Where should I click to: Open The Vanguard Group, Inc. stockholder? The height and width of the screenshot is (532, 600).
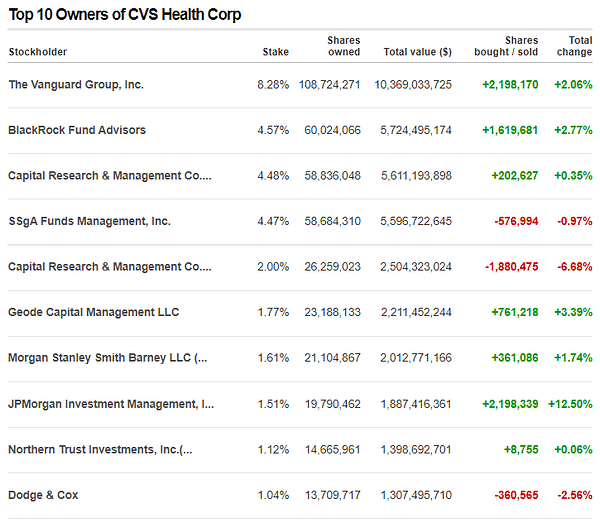click(x=76, y=85)
